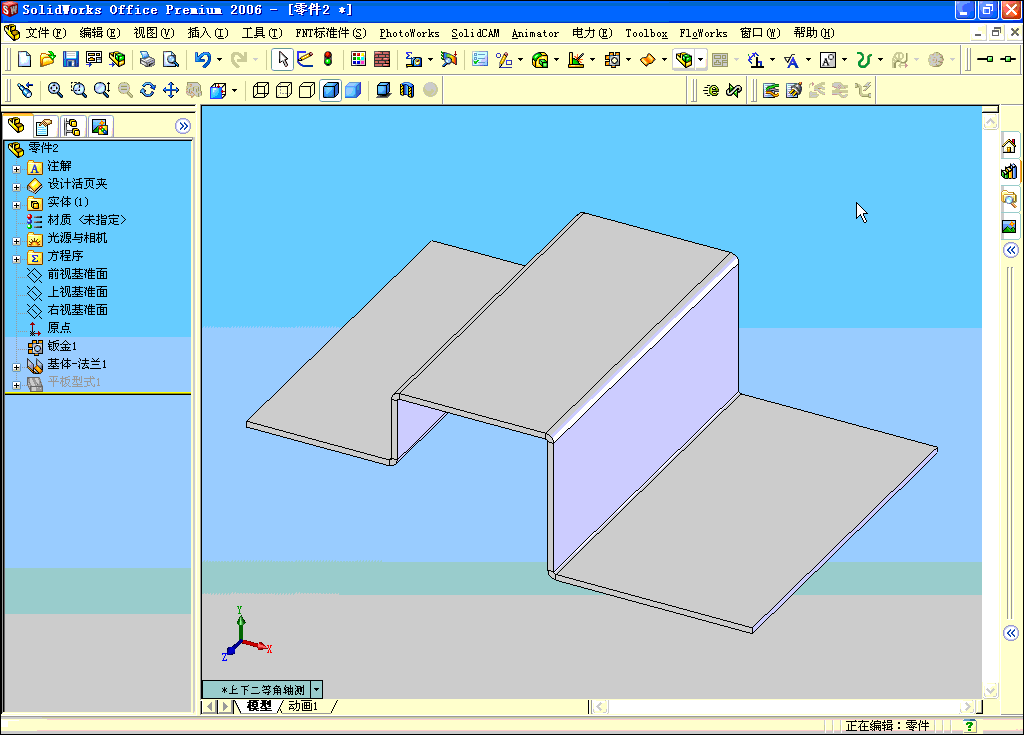This screenshot has width=1024, height=735.
Task: Click the colored grid options icon
Action: coord(358,59)
